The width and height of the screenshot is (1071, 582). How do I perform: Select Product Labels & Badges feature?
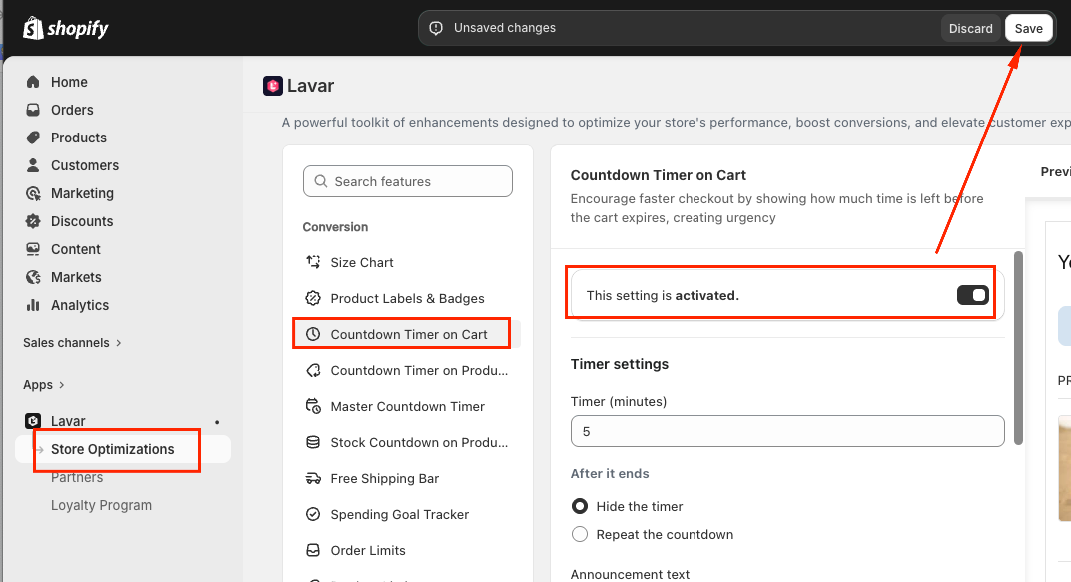click(407, 299)
